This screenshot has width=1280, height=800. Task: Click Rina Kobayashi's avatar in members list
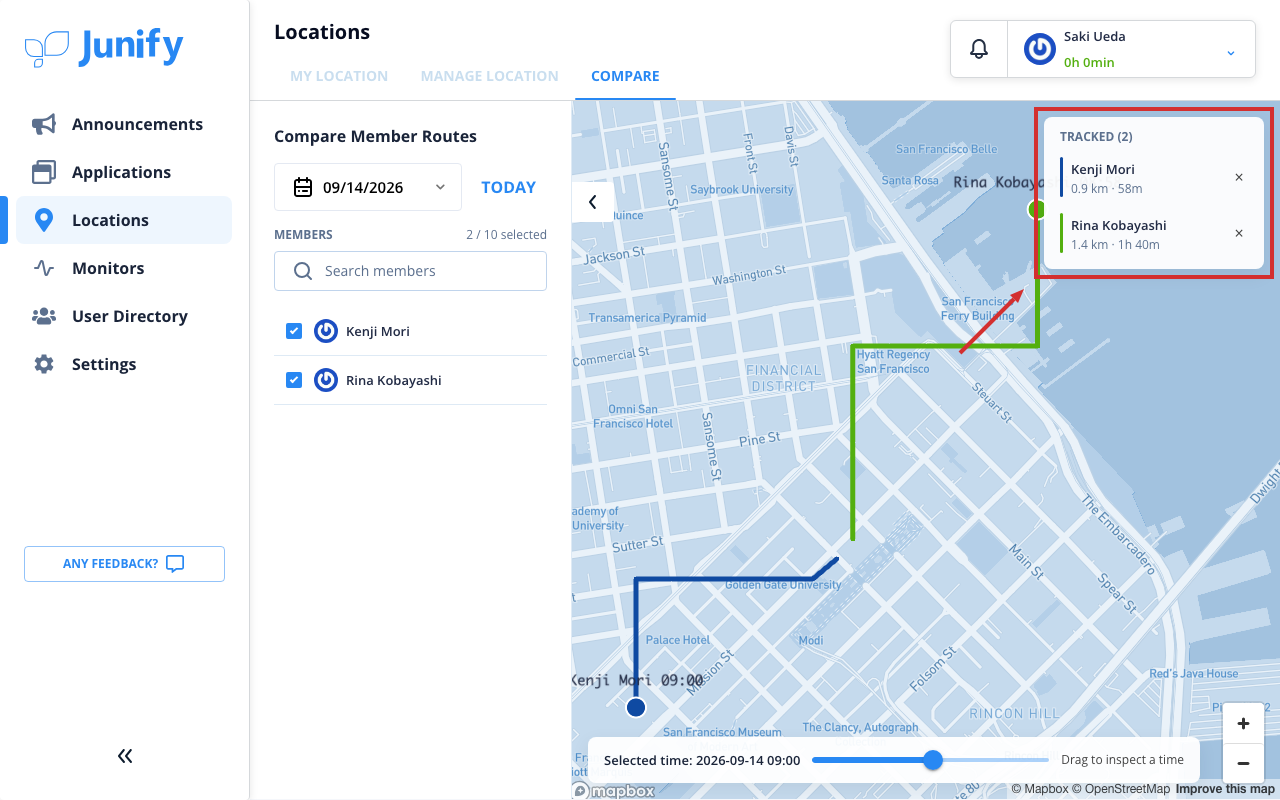[325, 380]
